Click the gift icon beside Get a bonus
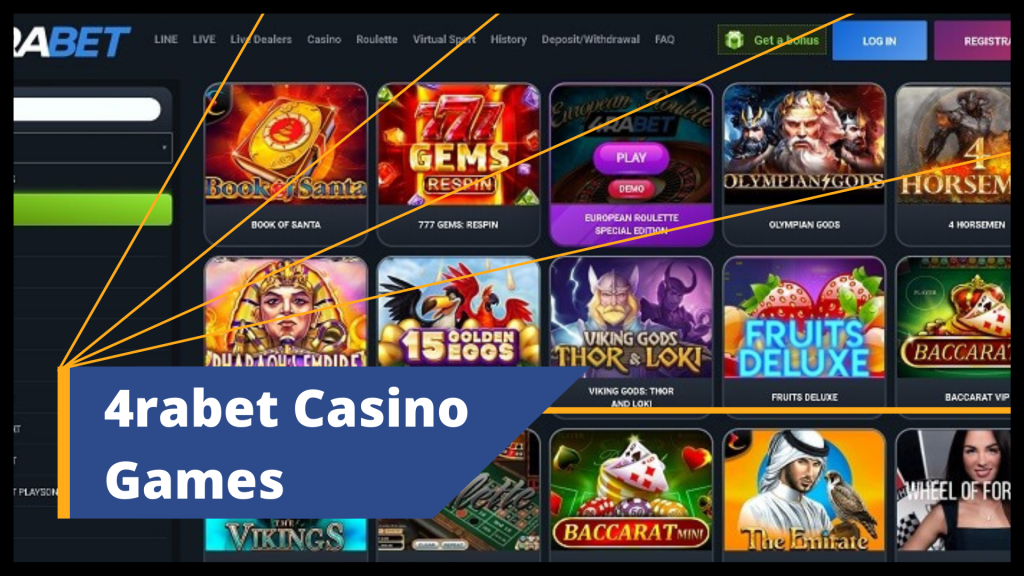The image size is (1024, 576). (734, 40)
